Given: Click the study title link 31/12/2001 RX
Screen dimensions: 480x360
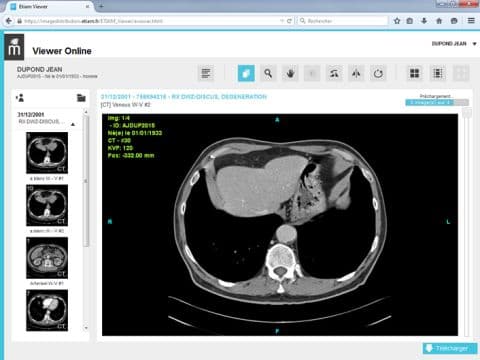Looking at the screenshot, I should tap(184, 97).
